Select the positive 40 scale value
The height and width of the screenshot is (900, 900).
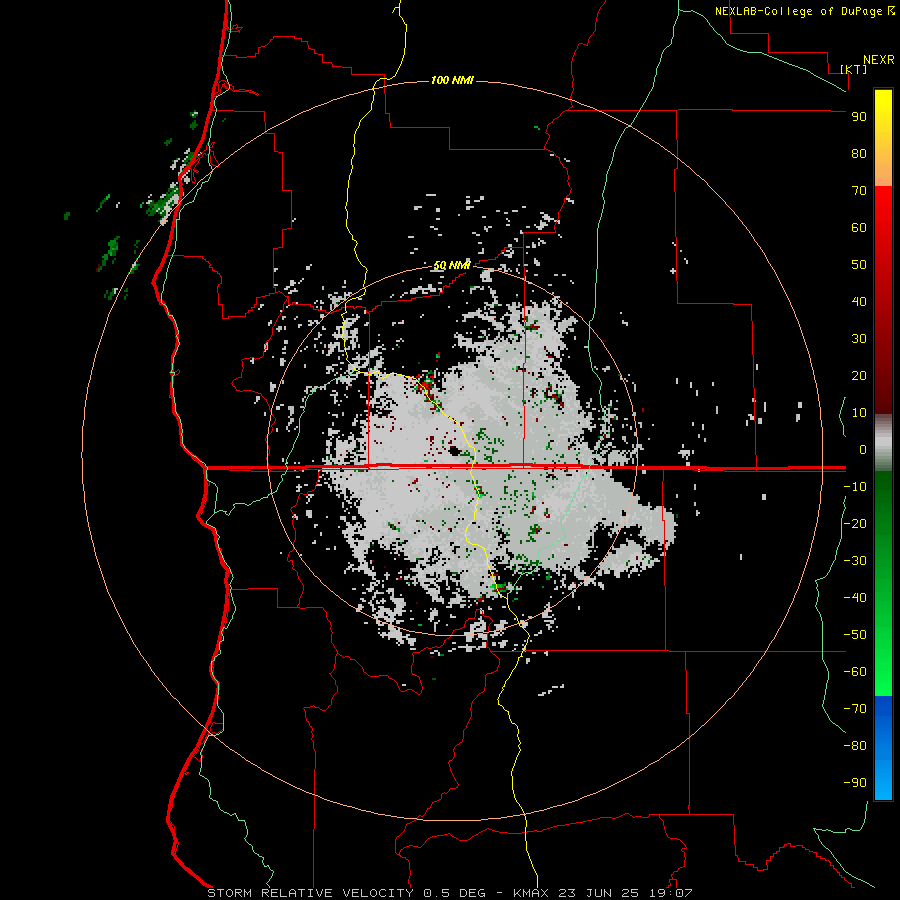pos(859,301)
